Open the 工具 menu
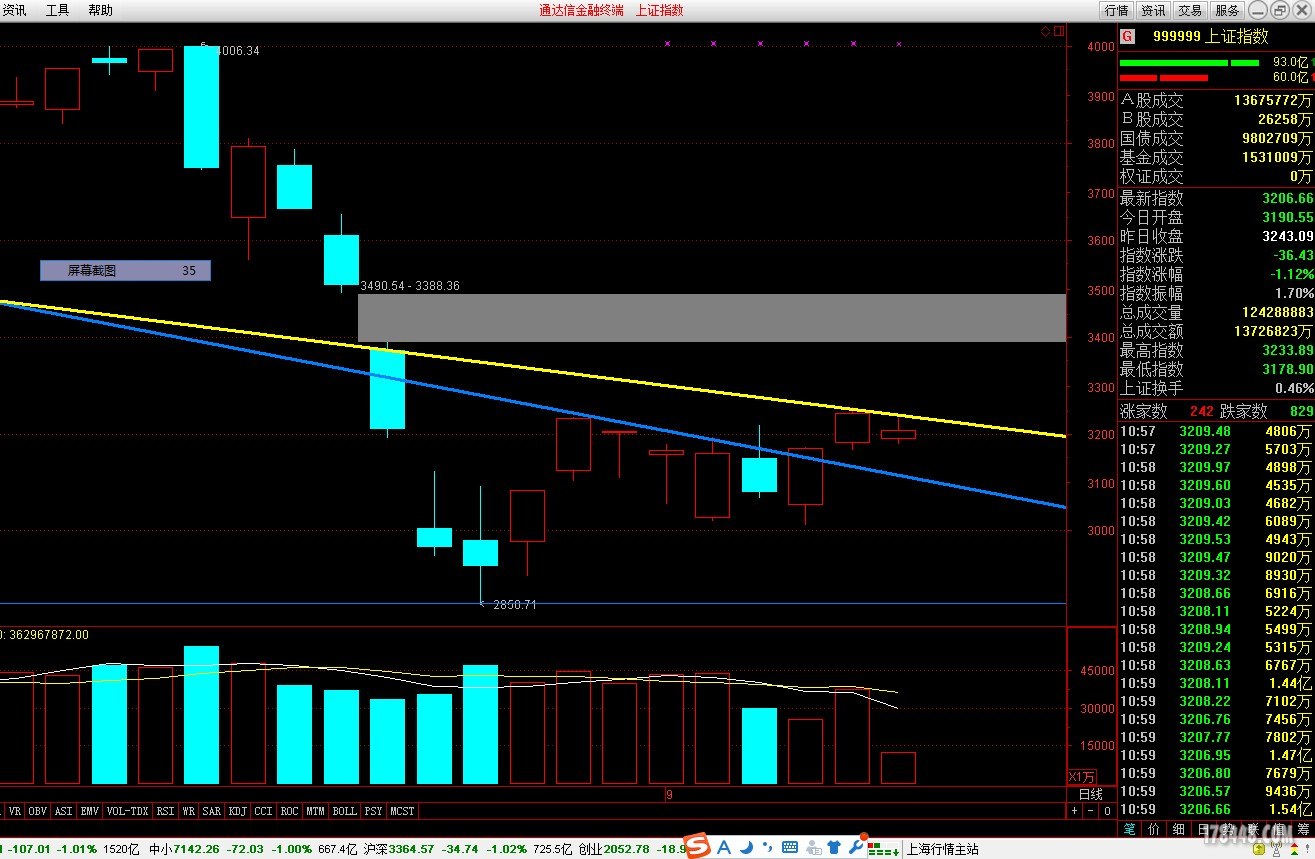 (58, 10)
